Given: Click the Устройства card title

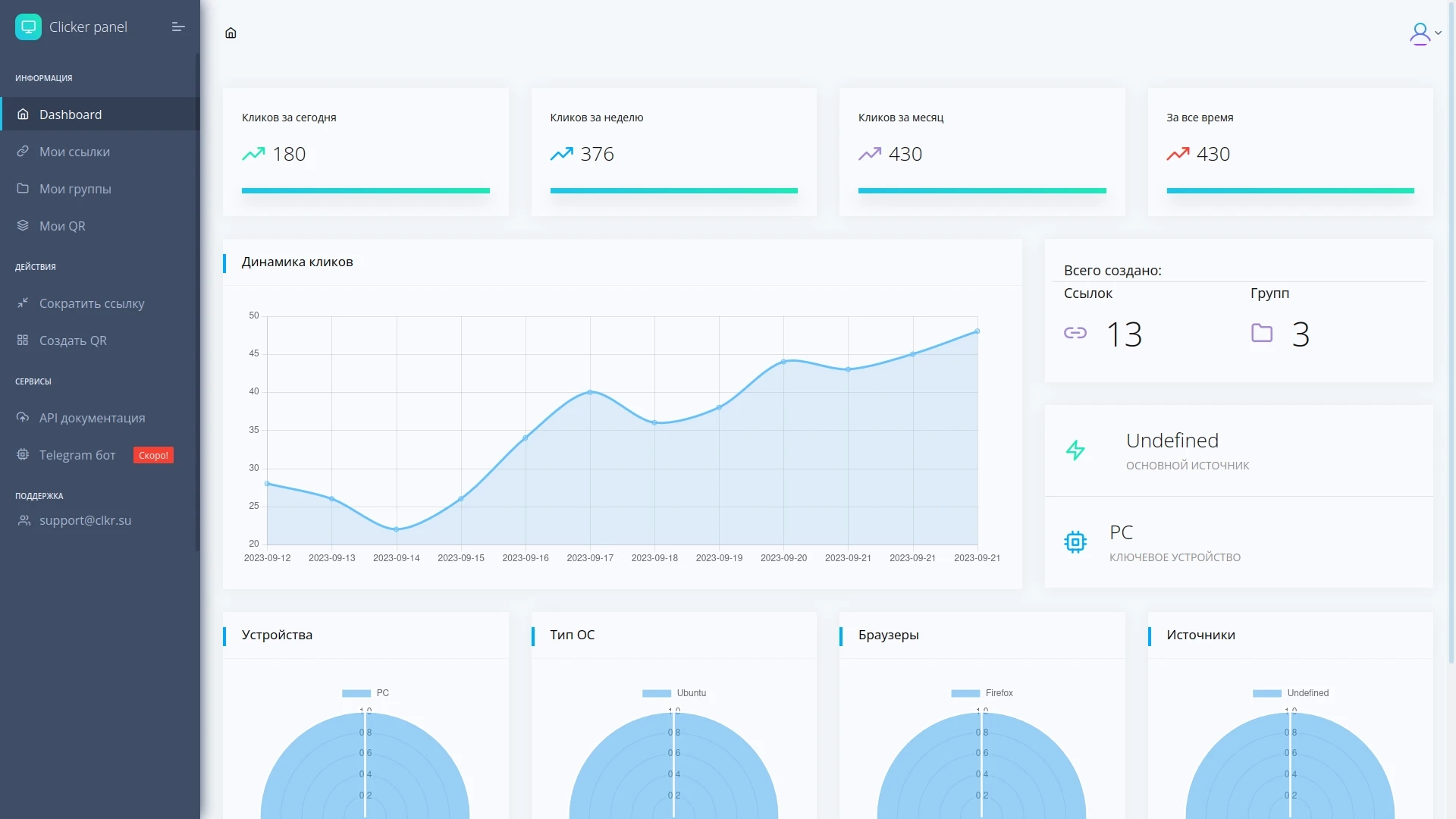Looking at the screenshot, I should (277, 635).
